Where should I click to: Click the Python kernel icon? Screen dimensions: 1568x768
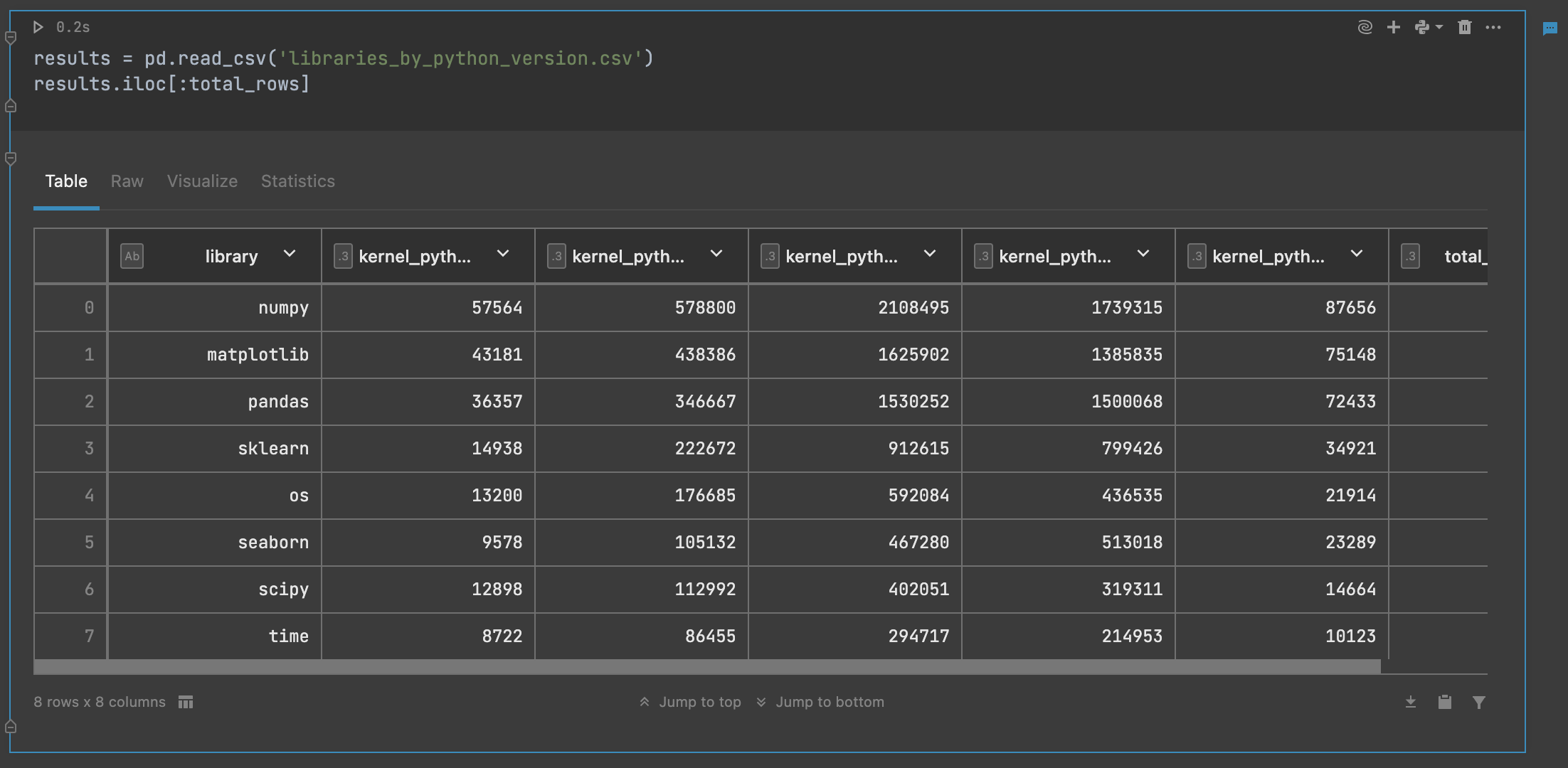click(1421, 26)
